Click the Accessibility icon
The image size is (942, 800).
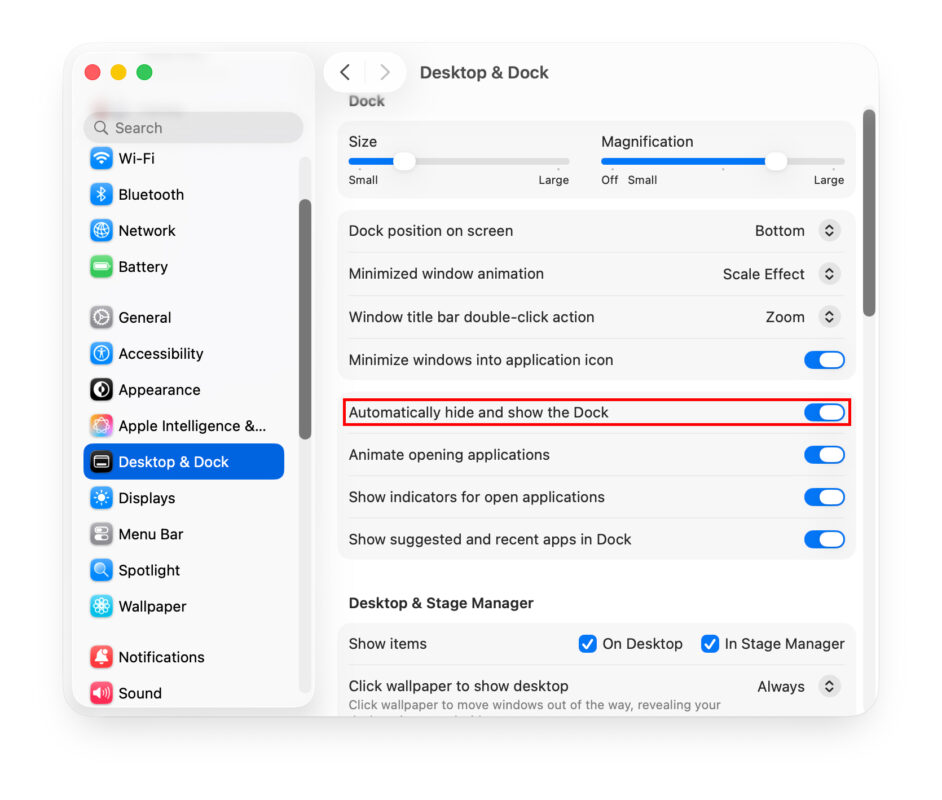click(101, 354)
